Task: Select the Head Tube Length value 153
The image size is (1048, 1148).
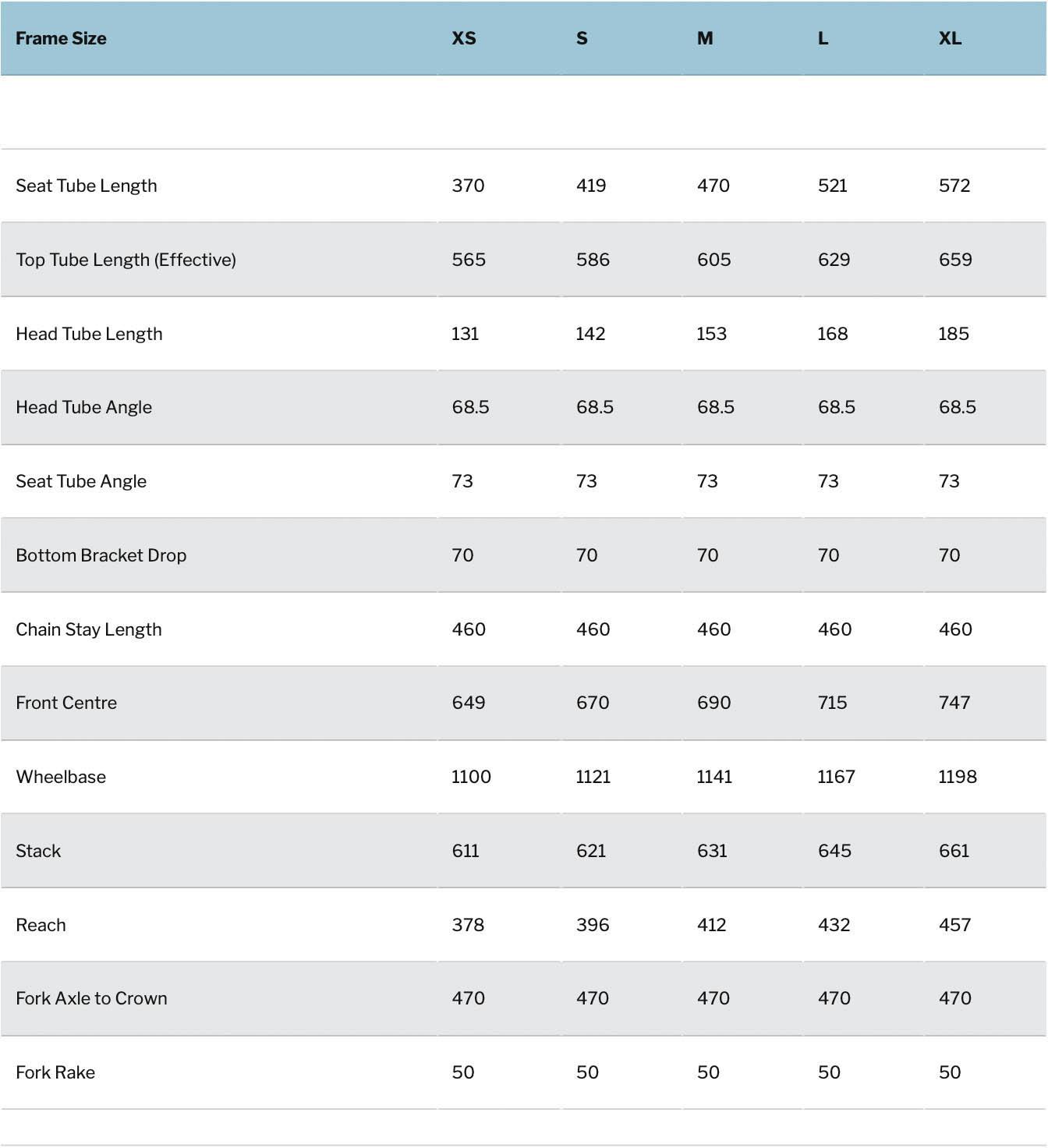Action: pos(711,334)
